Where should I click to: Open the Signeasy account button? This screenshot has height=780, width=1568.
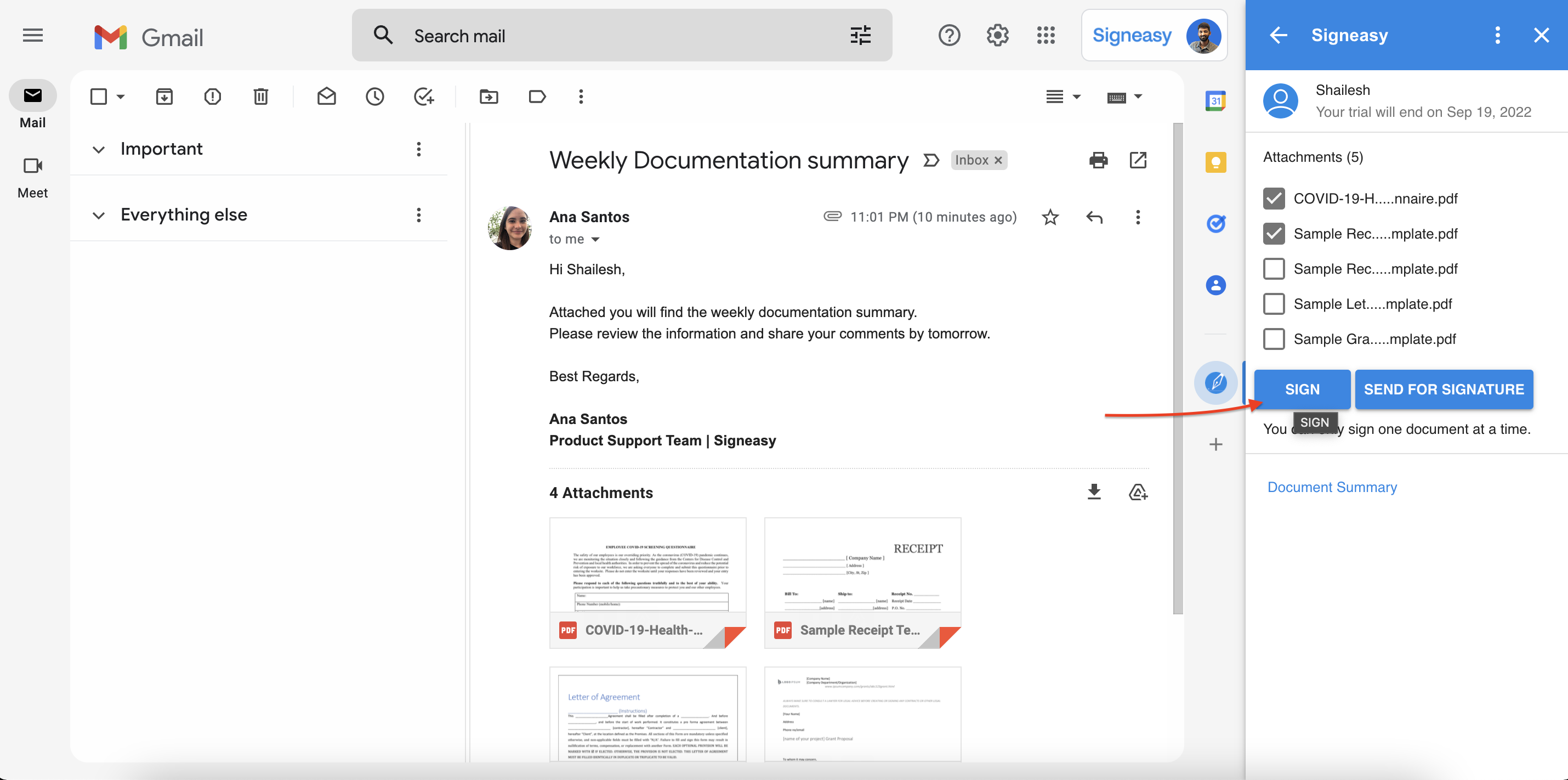click(1154, 35)
